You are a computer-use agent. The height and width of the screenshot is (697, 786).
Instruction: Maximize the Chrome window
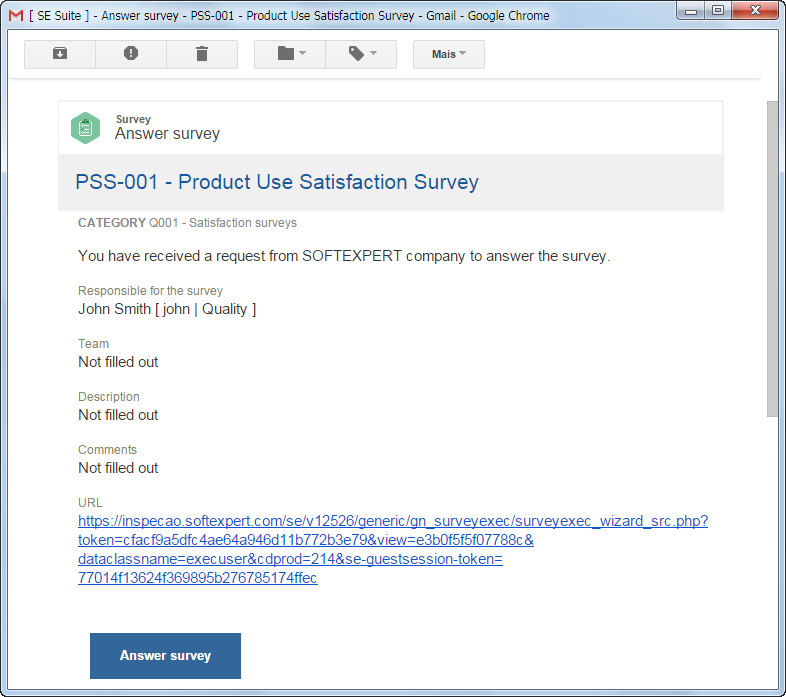[x=718, y=11]
